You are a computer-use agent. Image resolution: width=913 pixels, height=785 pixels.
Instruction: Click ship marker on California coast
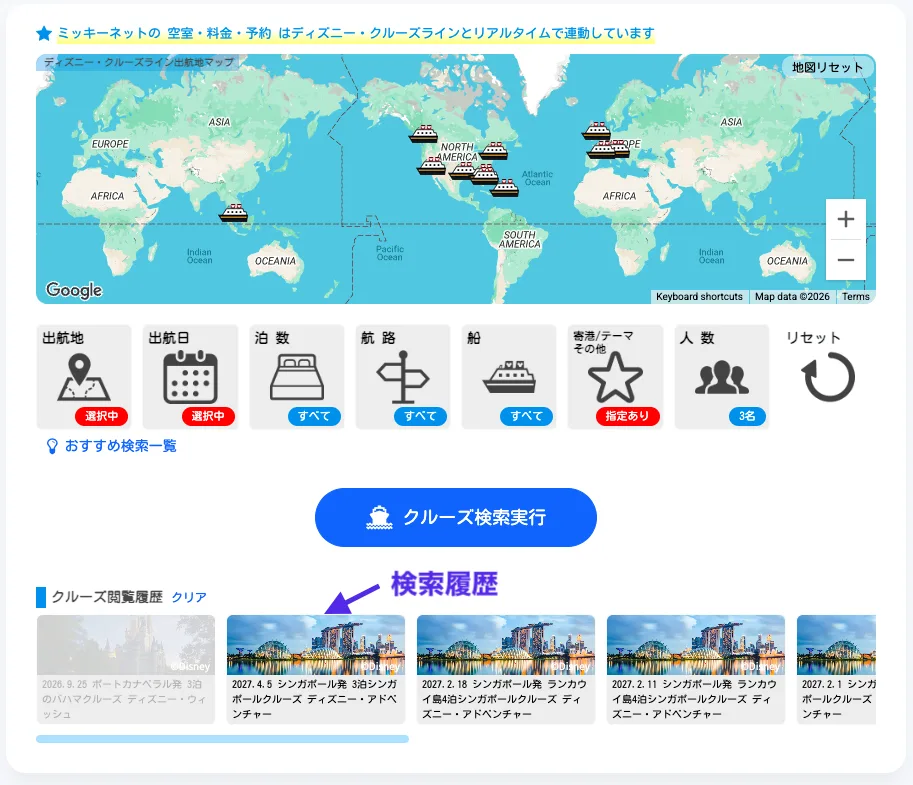click(x=431, y=166)
